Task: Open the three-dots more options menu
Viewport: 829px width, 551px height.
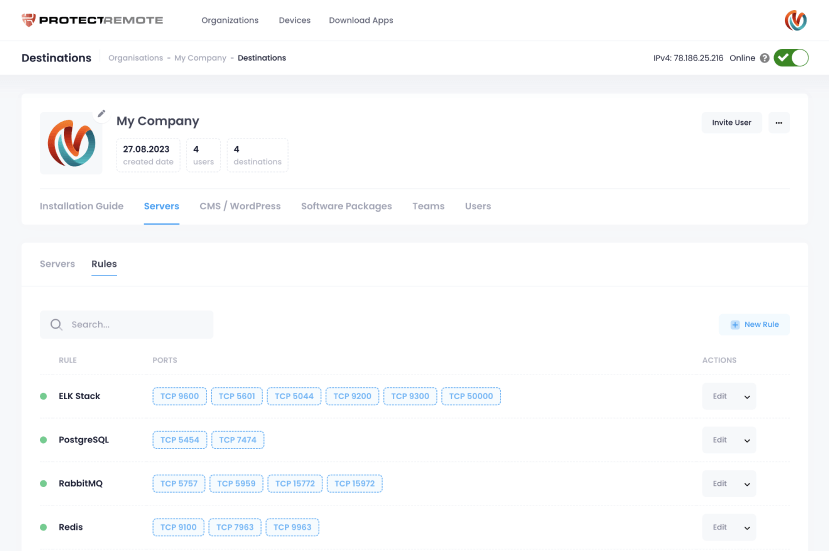Action: pyautogui.click(x=779, y=123)
